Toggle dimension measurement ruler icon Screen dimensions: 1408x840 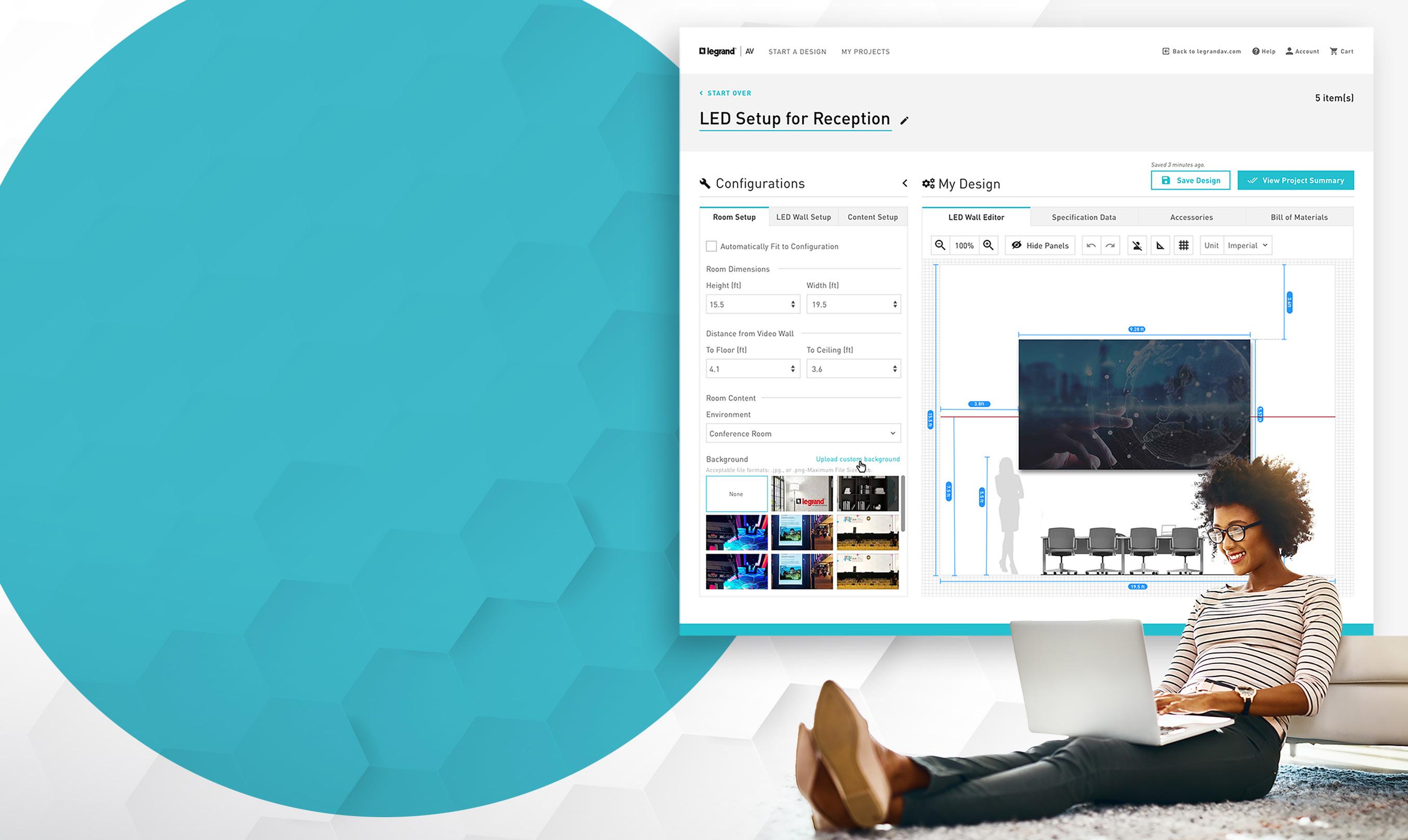pos(1160,246)
